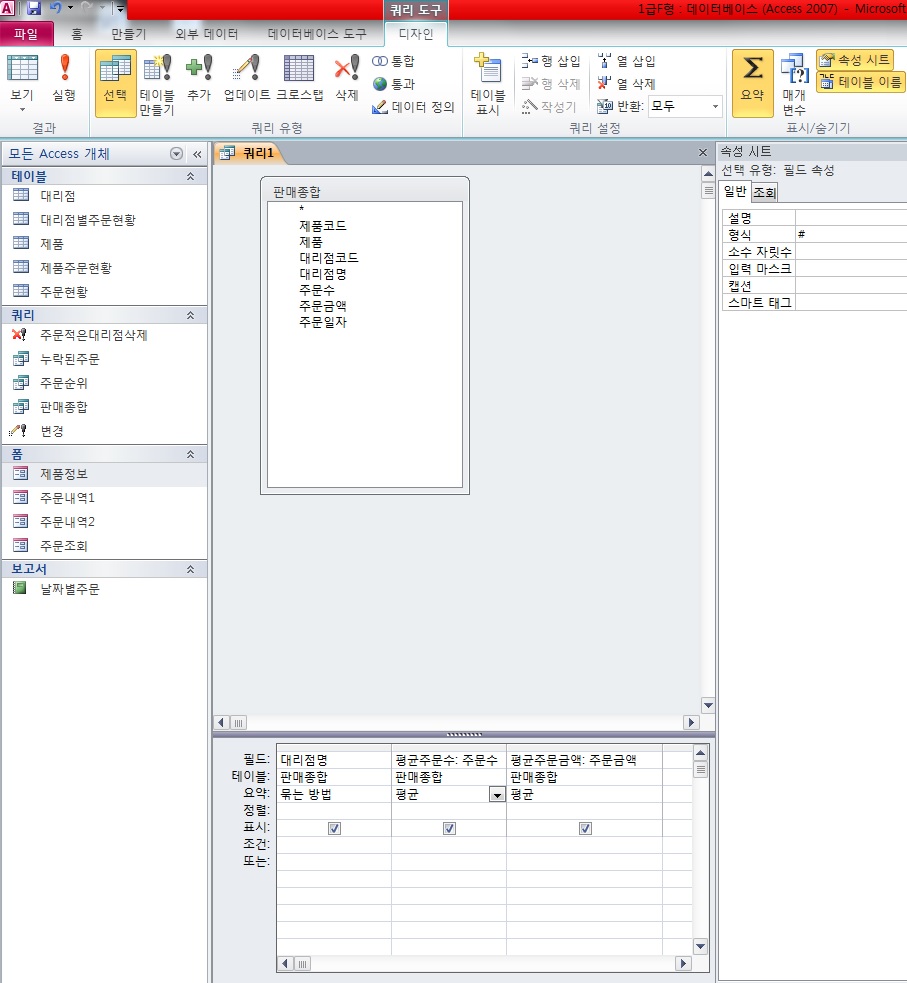Viewport: 907px width, 983px height.
Task: Click the 삭제 query type icon
Action: pyautogui.click(x=346, y=78)
